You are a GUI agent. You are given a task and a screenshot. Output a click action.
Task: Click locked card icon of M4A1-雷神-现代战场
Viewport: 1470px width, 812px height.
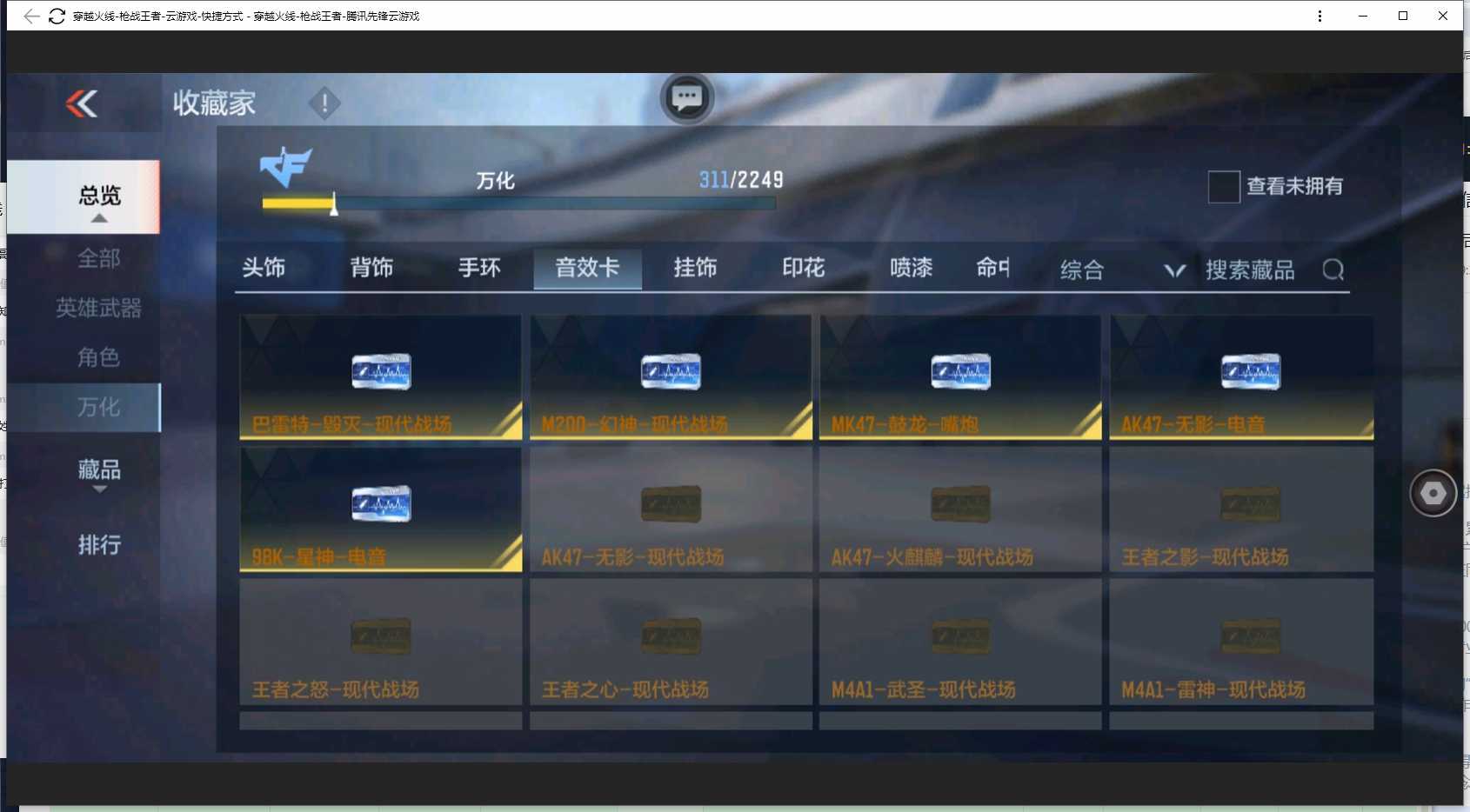[x=1251, y=636]
